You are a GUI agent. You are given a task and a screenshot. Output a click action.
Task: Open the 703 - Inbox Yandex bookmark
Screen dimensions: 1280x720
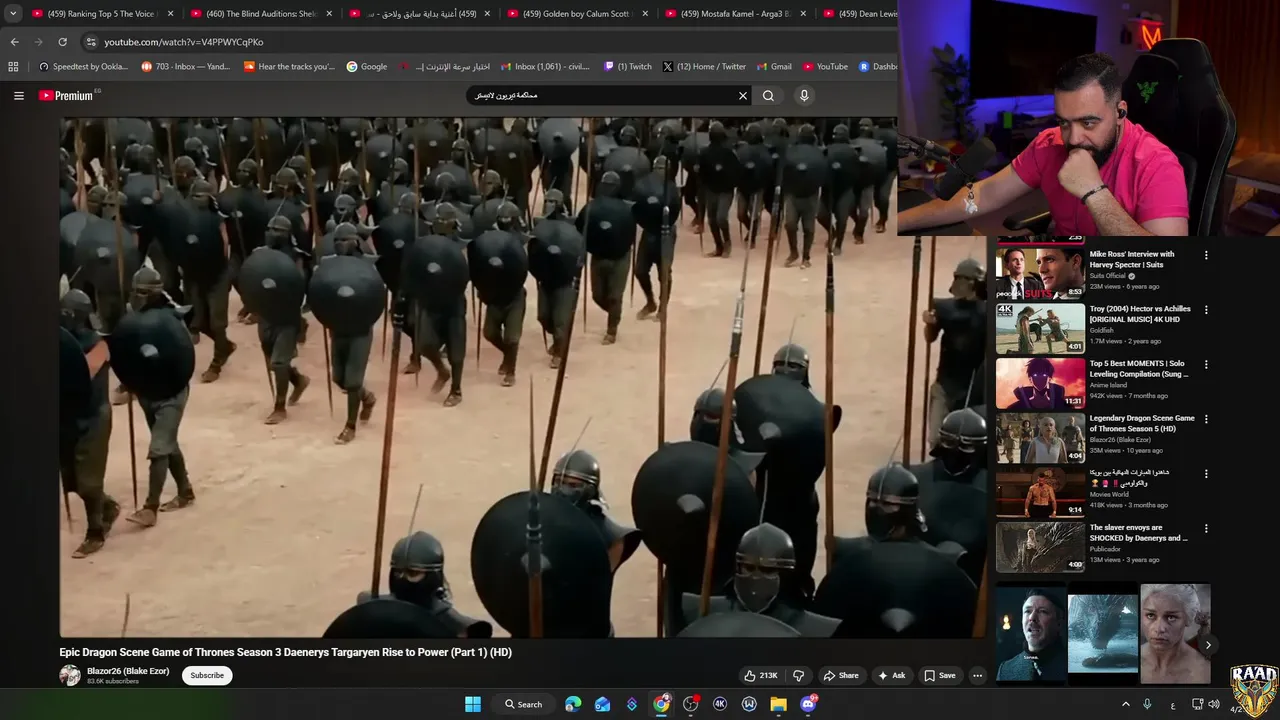click(186, 67)
